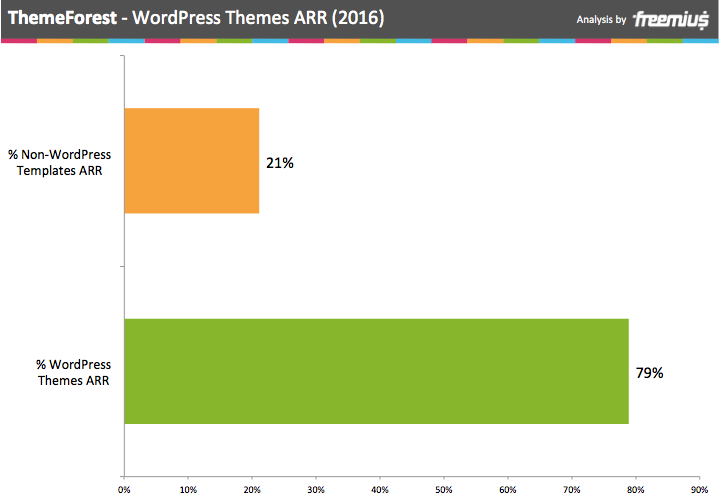The width and height of the screenshot is (721, 502).
Task: Click the 21% data label
Action: click(280, 163)
